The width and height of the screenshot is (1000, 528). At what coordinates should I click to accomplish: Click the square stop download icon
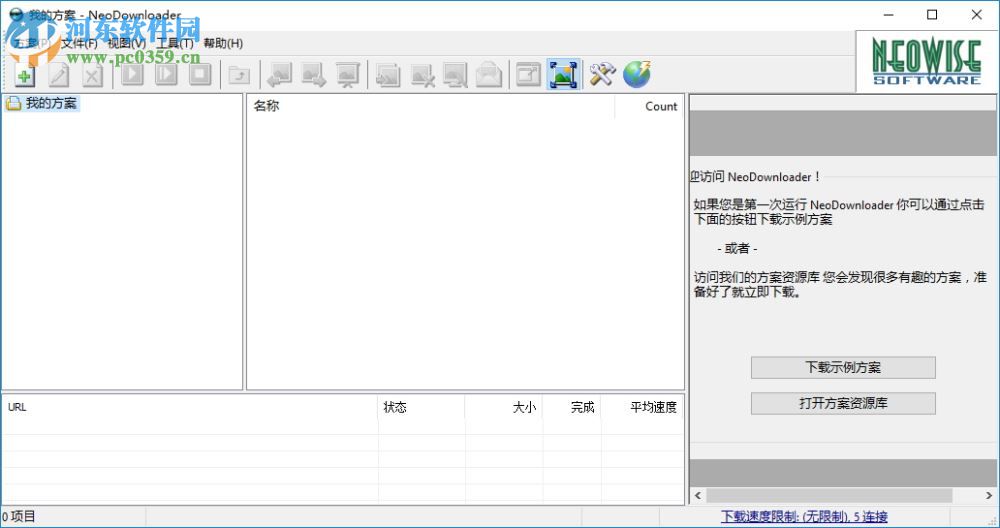[x=200, y=75]
